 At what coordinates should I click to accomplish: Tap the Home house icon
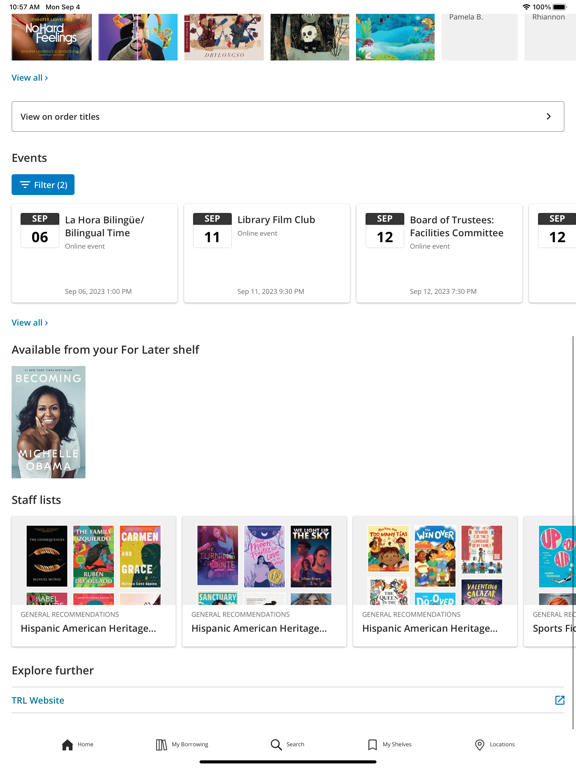(x=67, y=744)
